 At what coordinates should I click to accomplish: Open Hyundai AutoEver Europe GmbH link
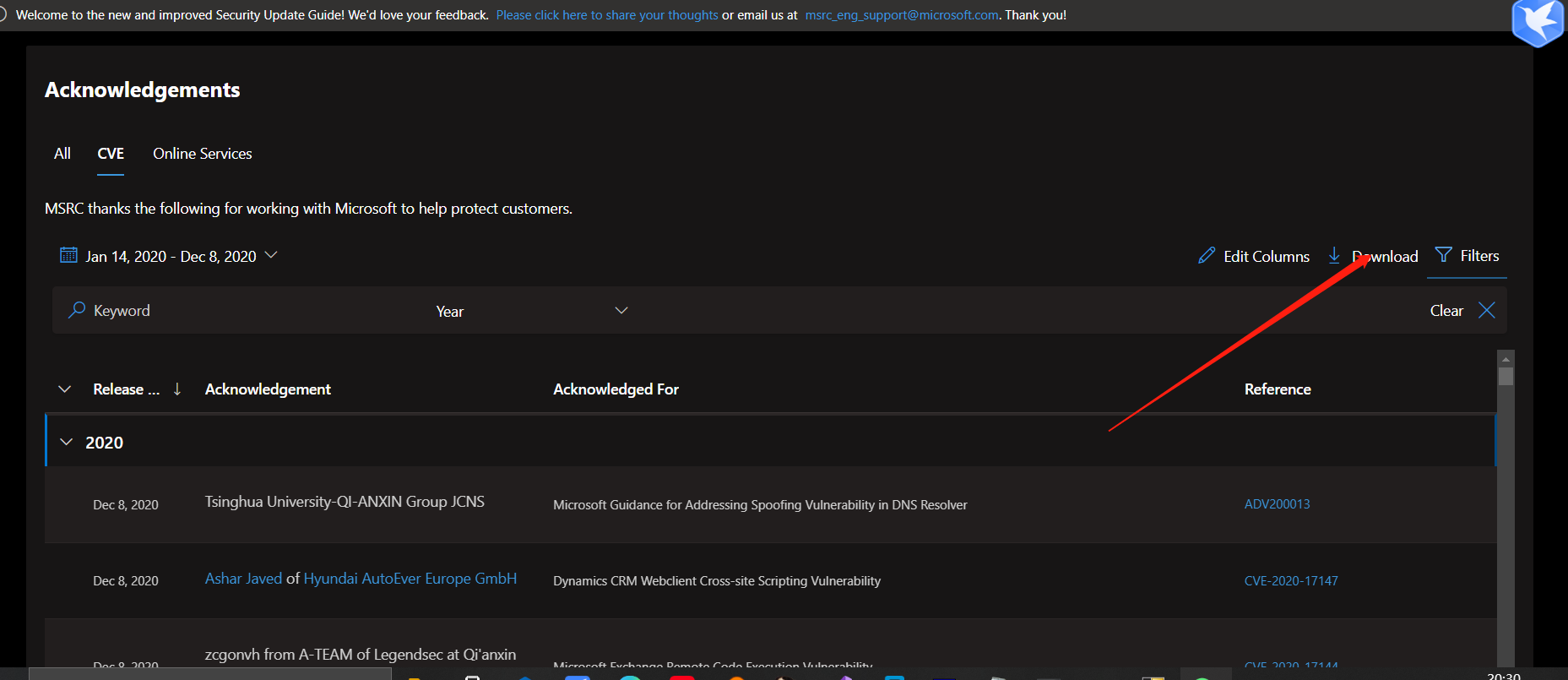pos(410,579)
